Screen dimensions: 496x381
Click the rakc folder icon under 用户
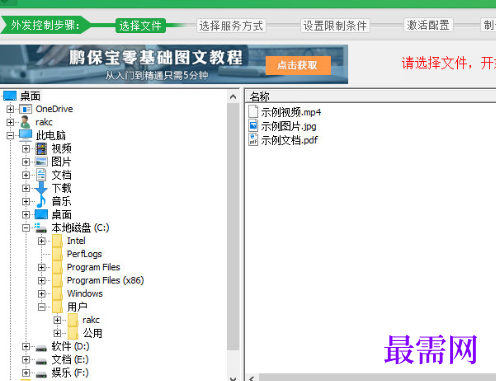pyautogui.click(x=73, y=320)
